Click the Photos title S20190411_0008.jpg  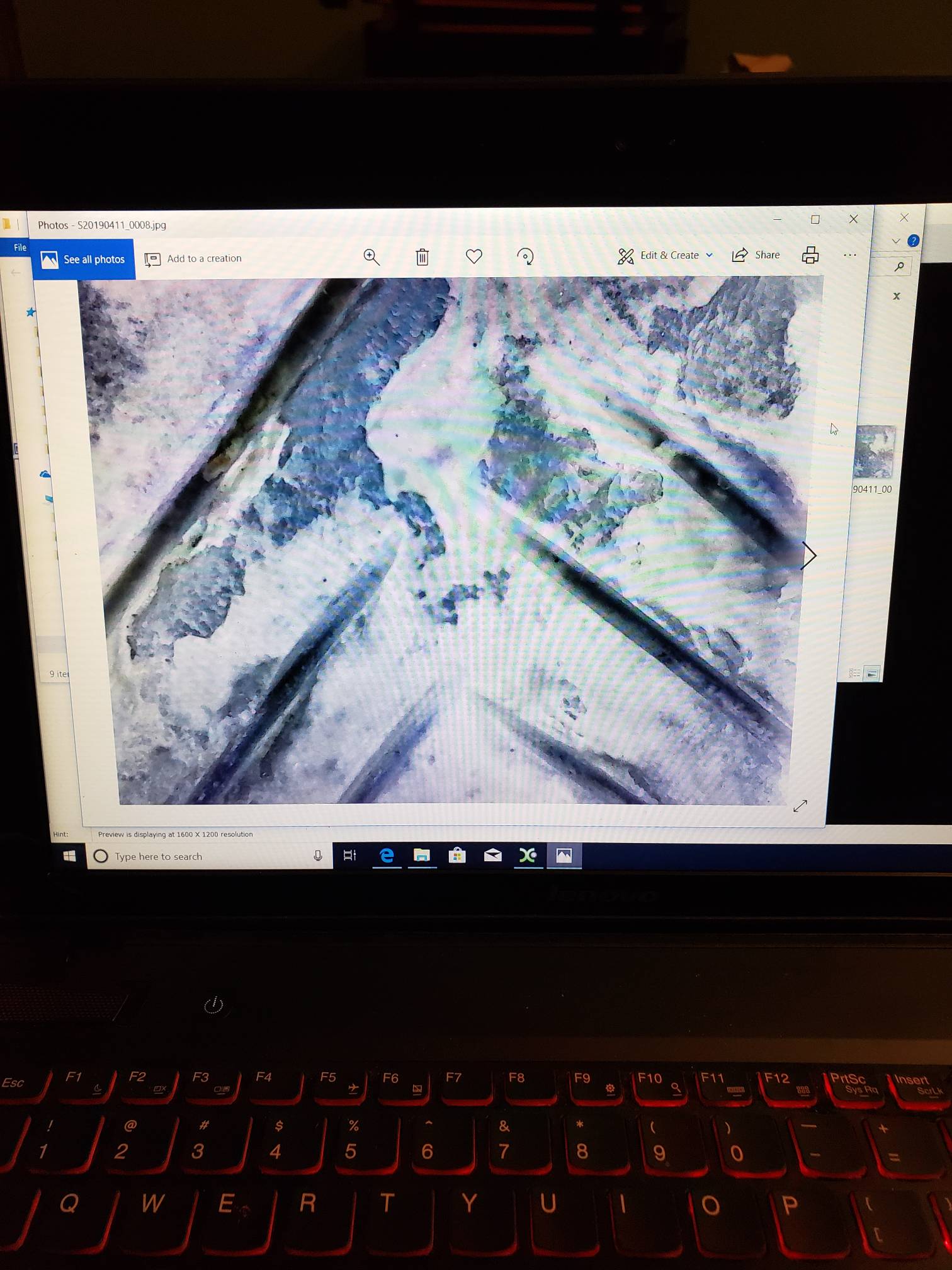102,225
